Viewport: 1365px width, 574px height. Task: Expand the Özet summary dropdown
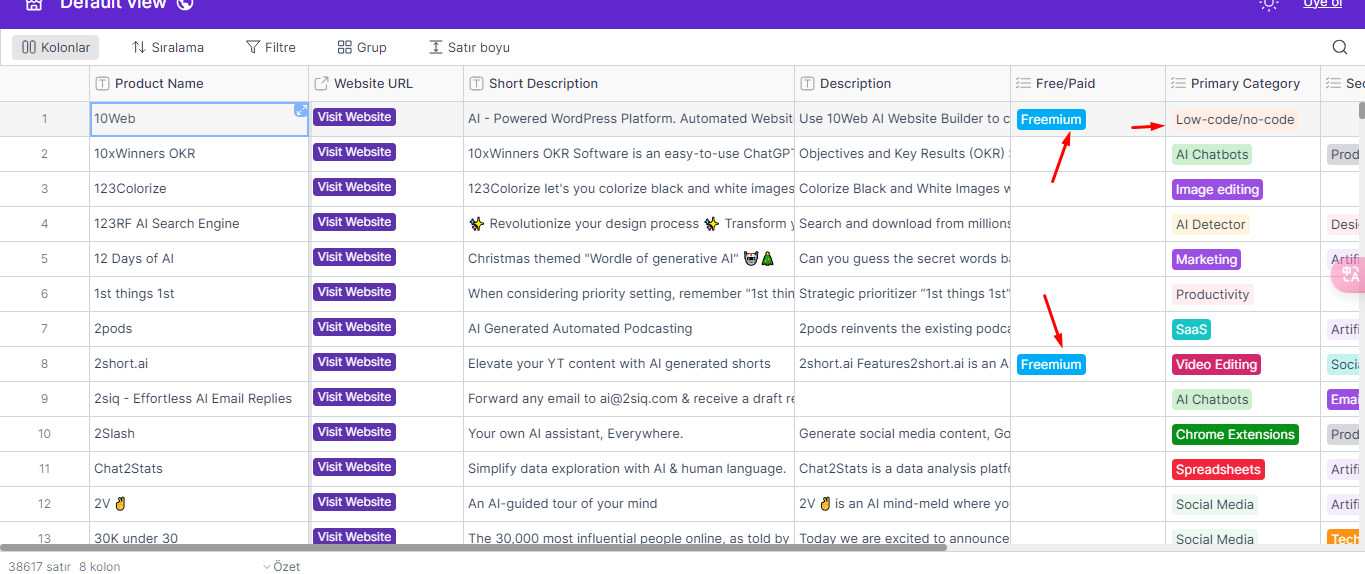(282, 566)
